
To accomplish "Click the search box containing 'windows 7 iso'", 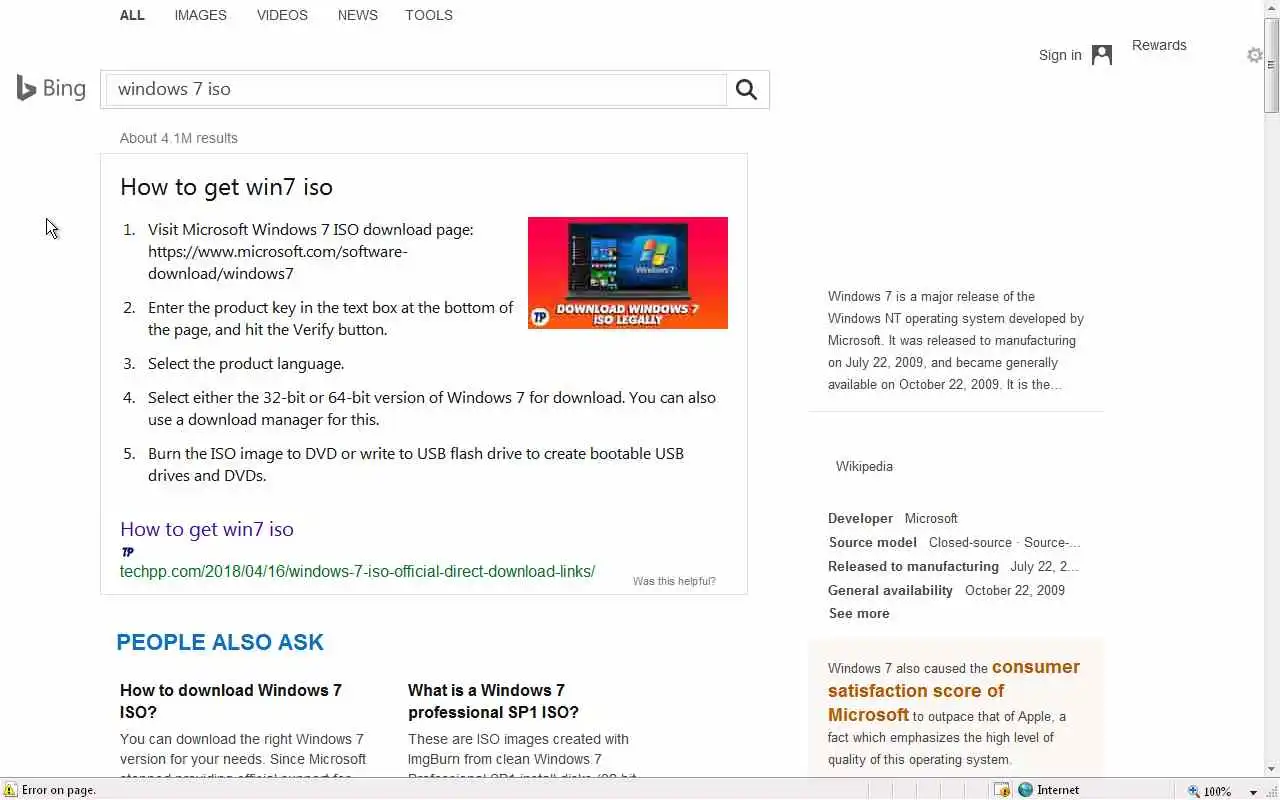I will [x=416, y=89].
